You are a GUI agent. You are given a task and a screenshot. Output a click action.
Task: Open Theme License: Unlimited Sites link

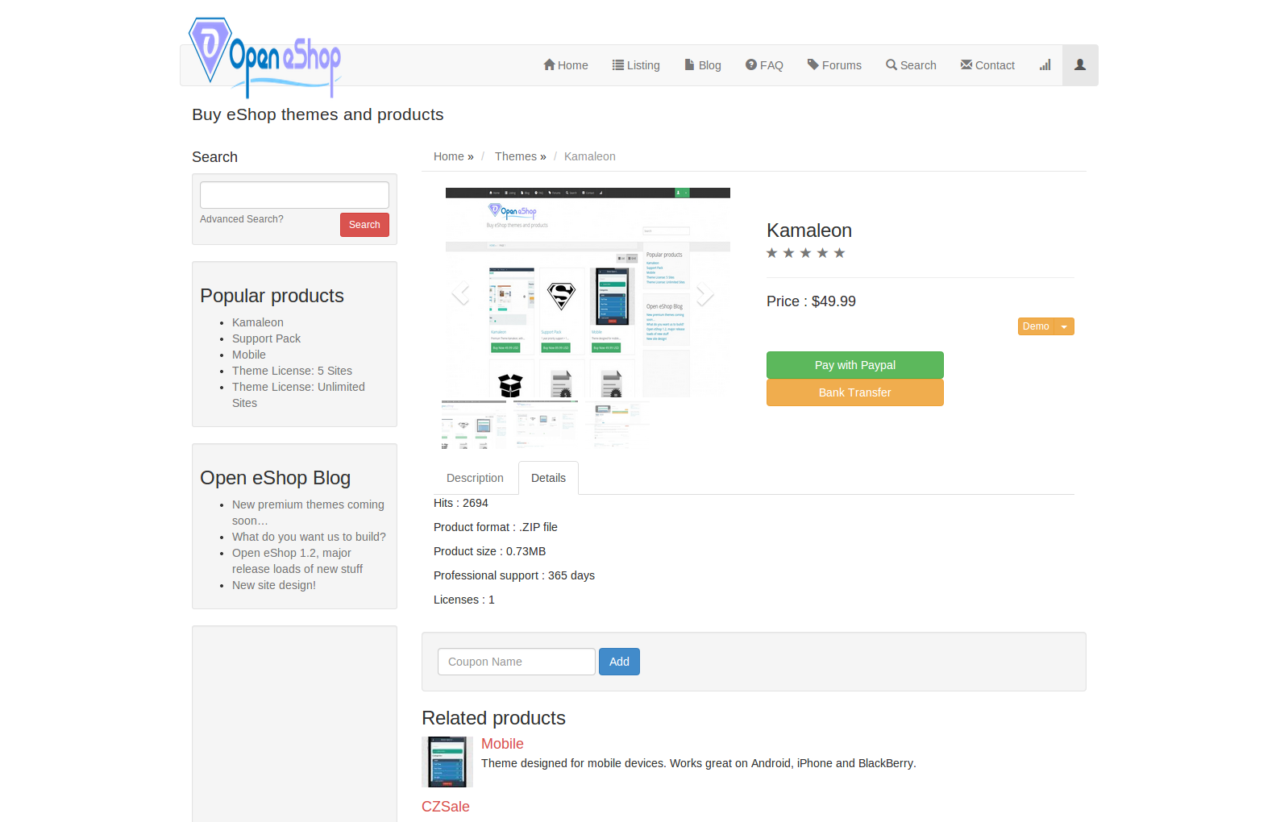(298, 394)
